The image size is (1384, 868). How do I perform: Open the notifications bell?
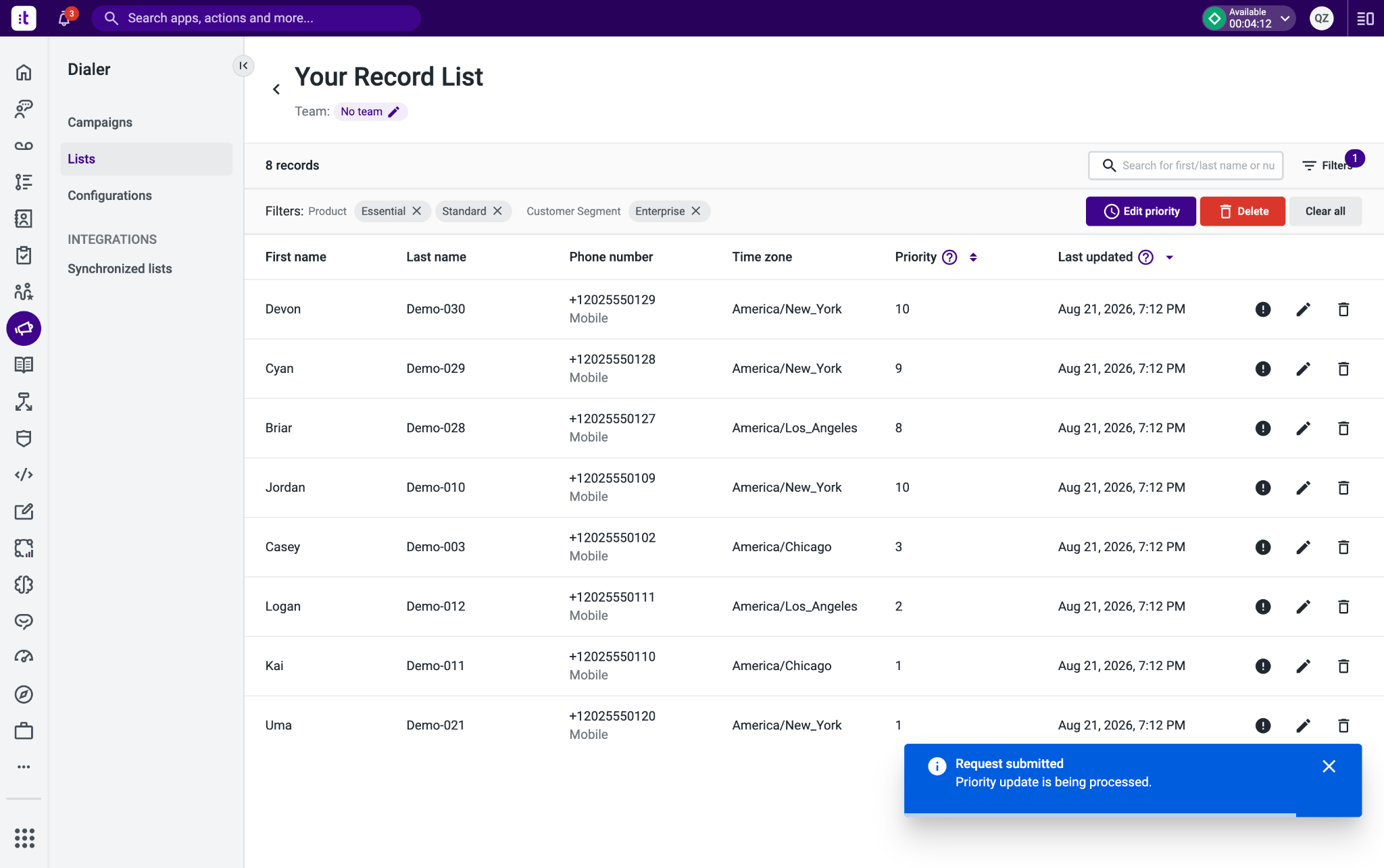[64, 18]
